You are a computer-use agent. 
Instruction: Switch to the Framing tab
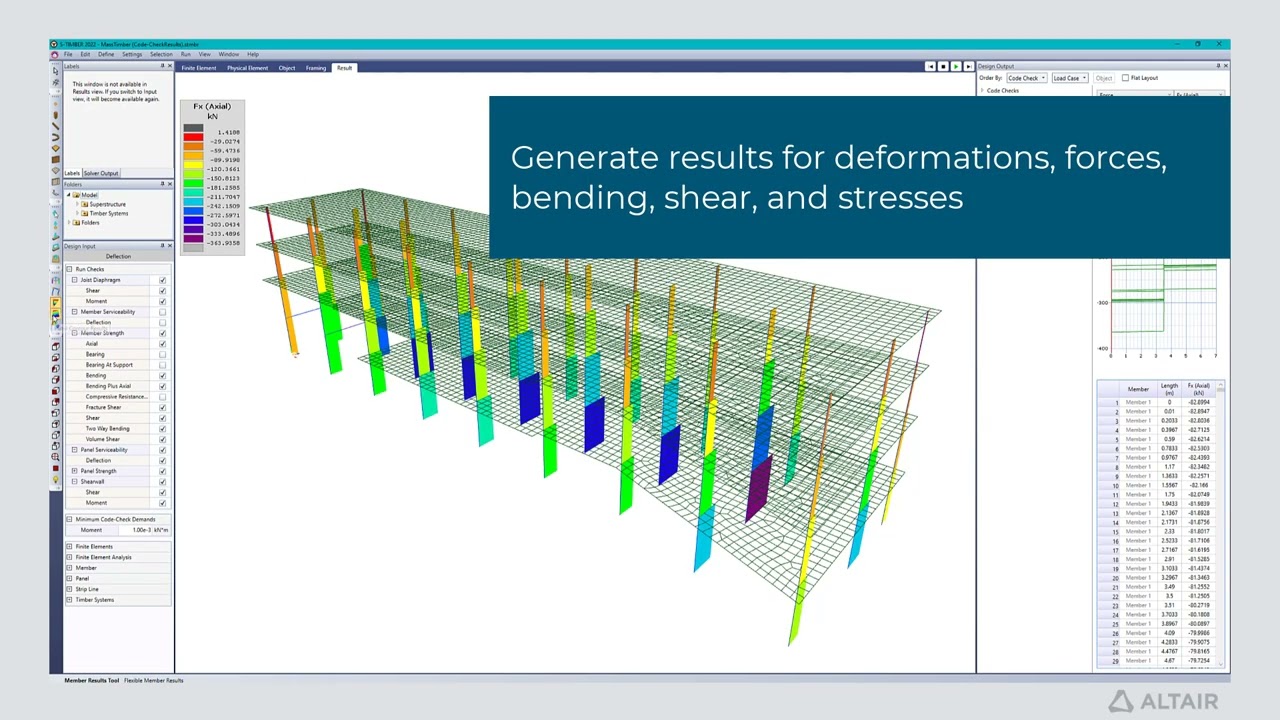(316, 68)
